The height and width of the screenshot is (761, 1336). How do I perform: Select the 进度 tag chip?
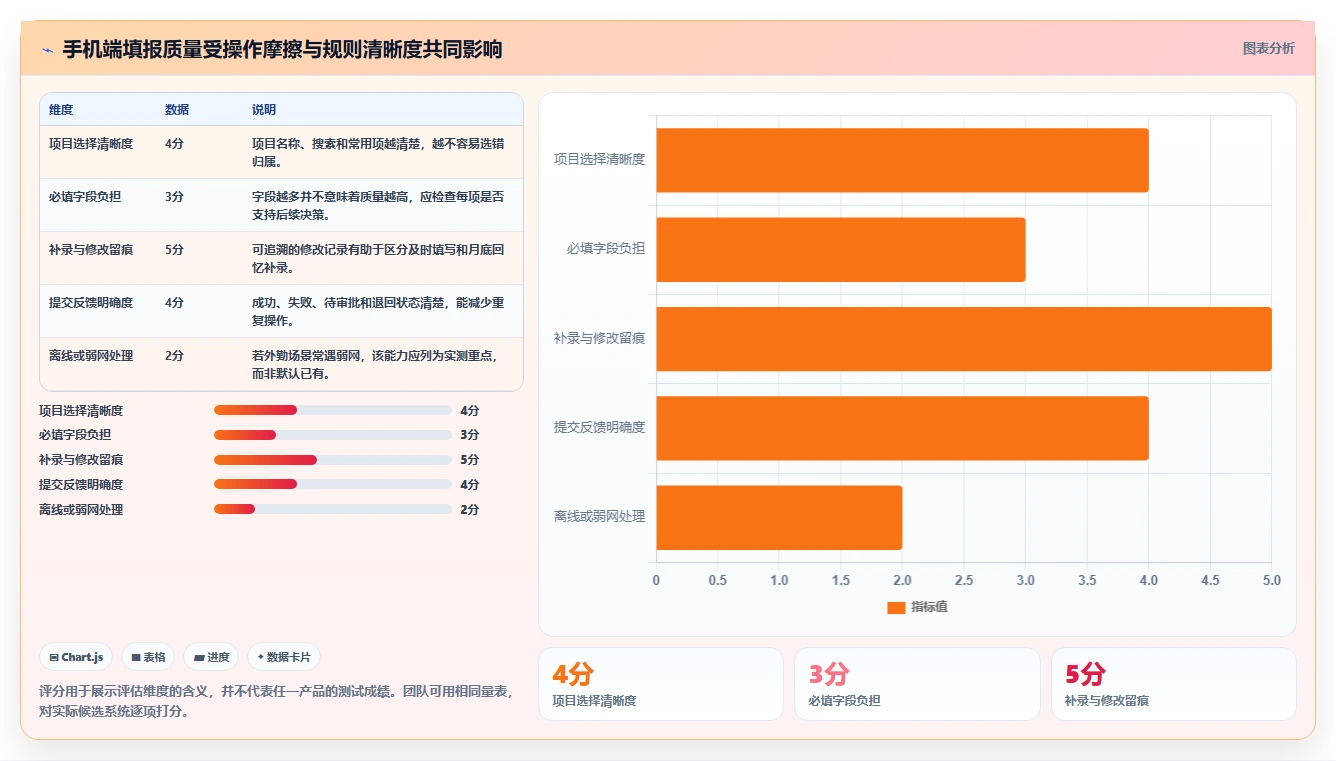211,657
